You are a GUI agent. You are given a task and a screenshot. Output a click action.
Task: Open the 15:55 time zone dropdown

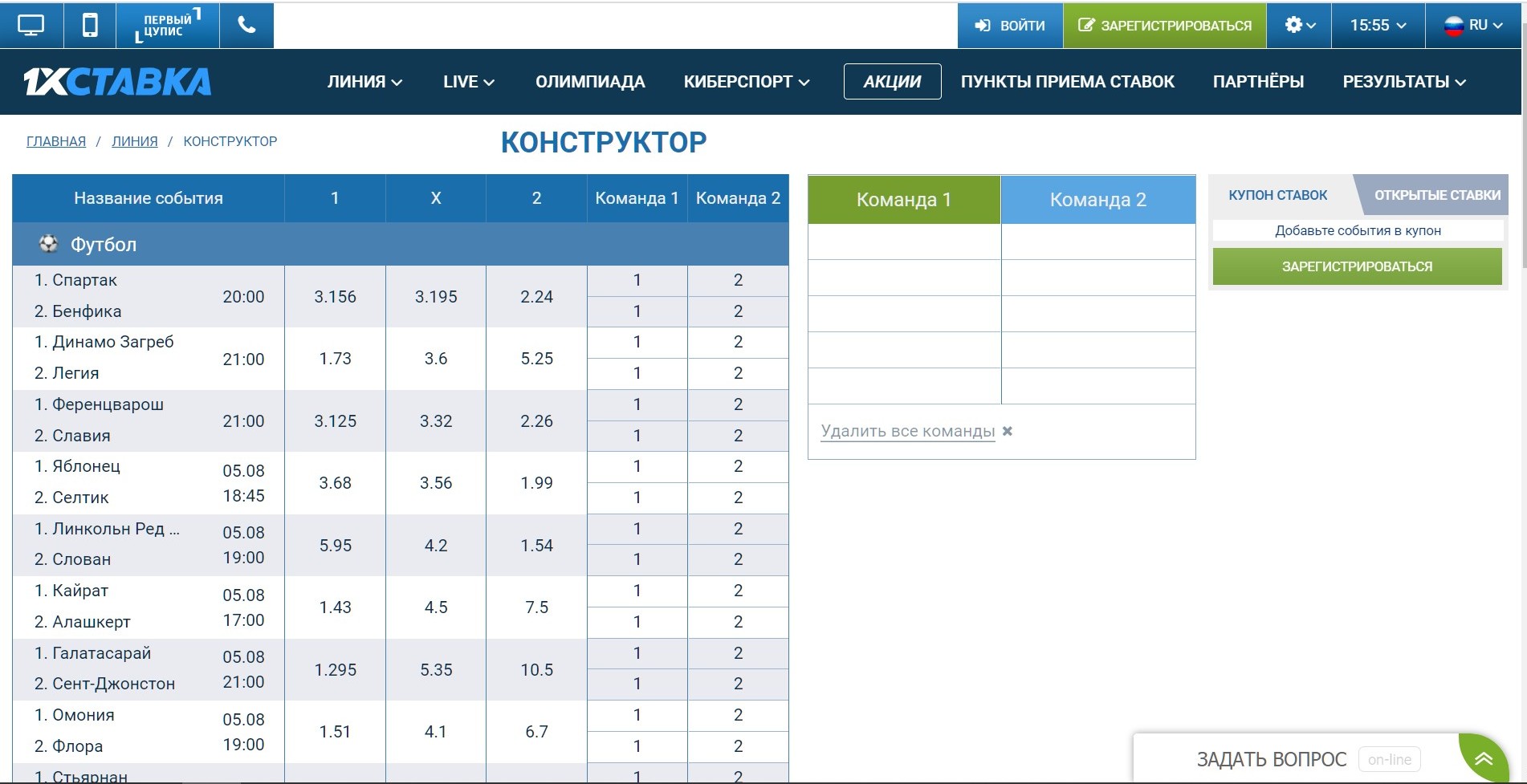pyautogui.click(x=1378, y=26)
